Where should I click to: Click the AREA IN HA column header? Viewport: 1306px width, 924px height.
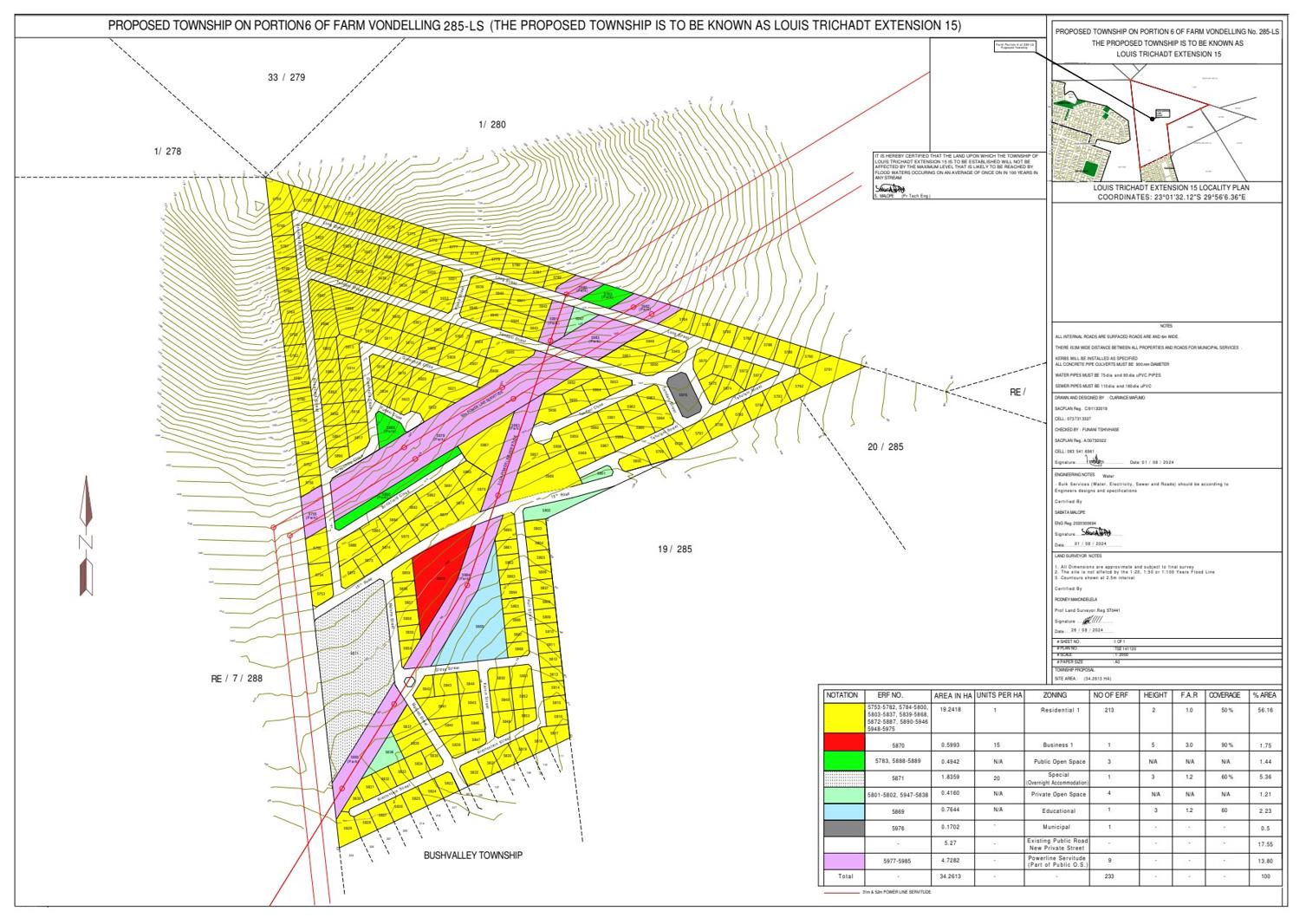[952, 695]
